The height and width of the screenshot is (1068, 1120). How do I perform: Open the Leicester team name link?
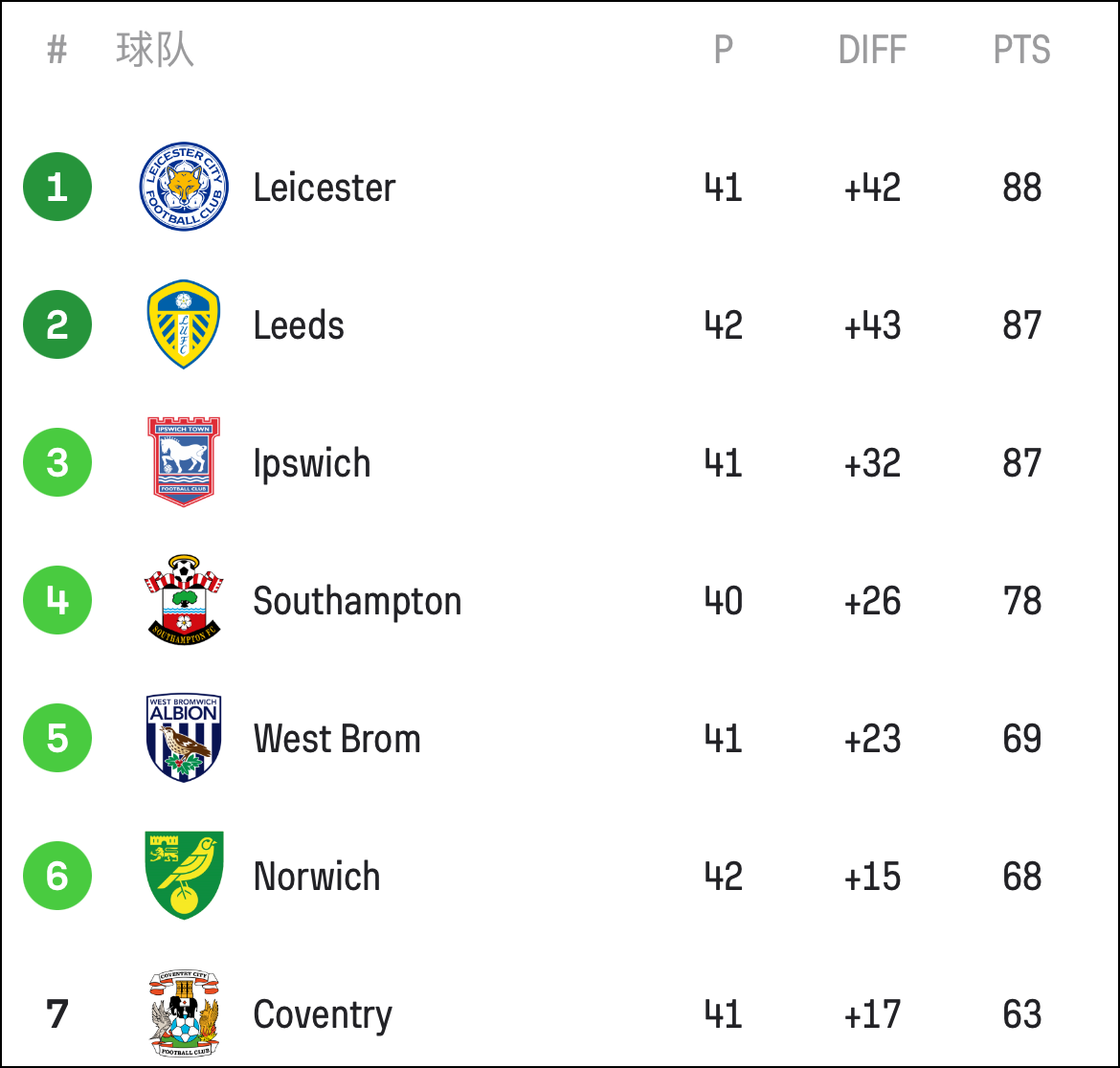(x=325, y=188)
